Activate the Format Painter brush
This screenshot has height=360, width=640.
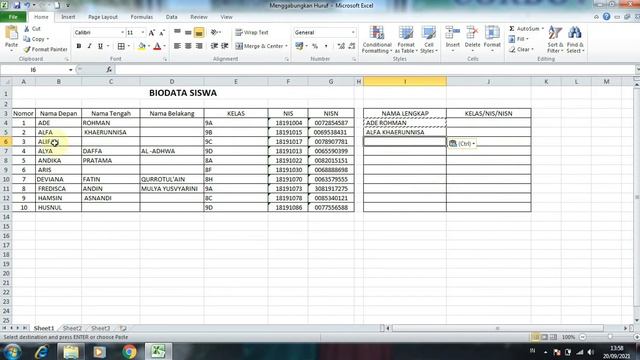27,49
